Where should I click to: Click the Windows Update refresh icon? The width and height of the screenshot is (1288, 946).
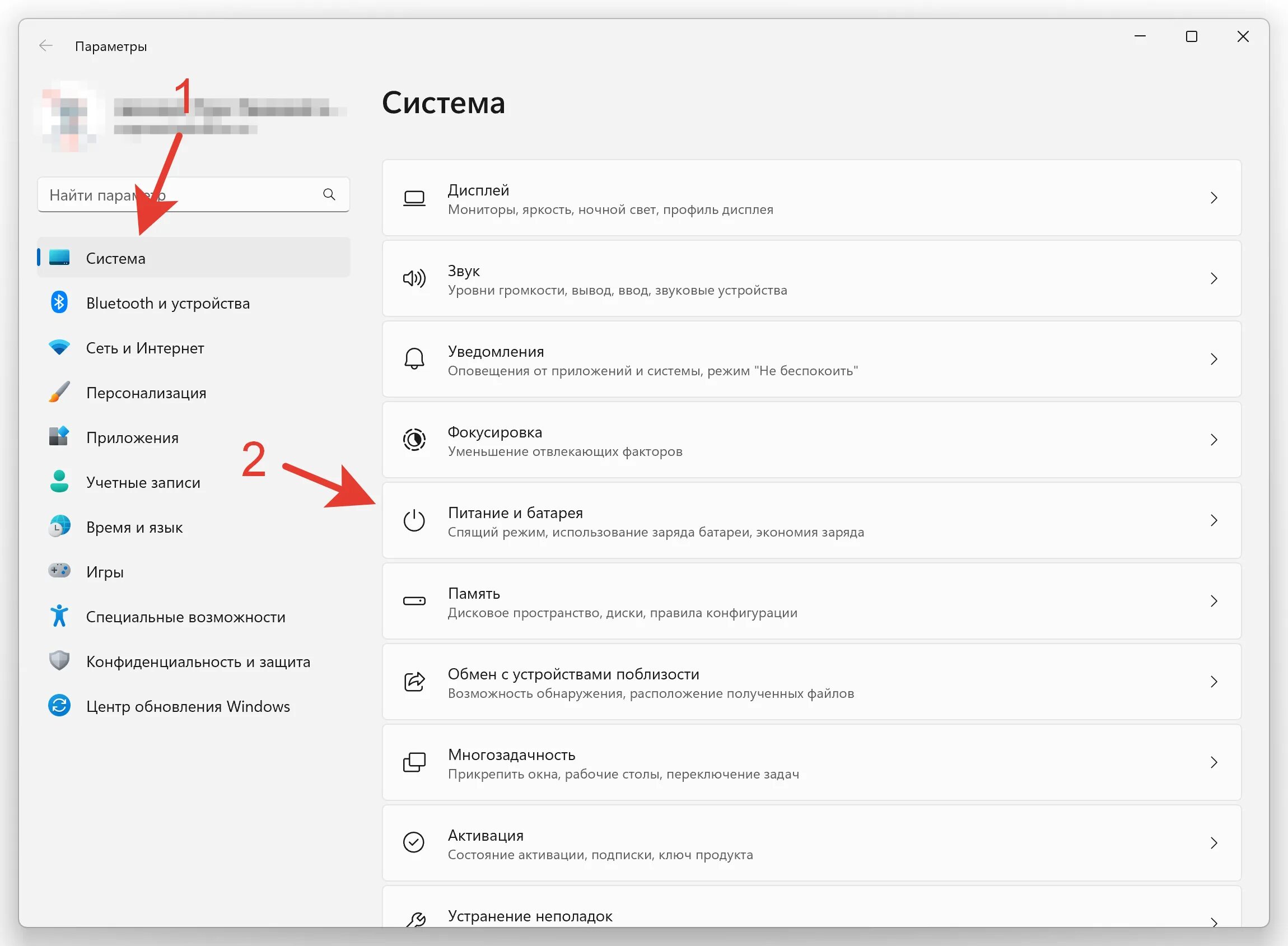pos(59,706)
